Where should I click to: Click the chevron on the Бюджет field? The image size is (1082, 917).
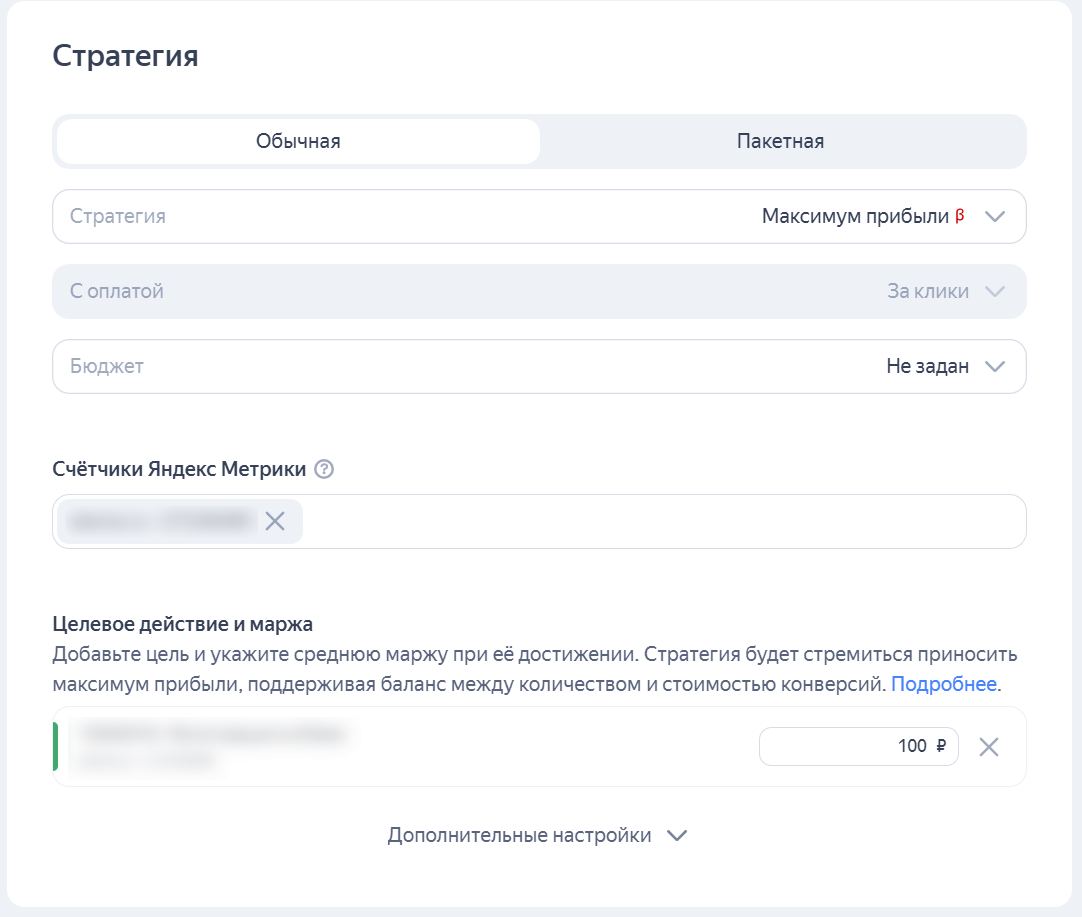[995, 366]
